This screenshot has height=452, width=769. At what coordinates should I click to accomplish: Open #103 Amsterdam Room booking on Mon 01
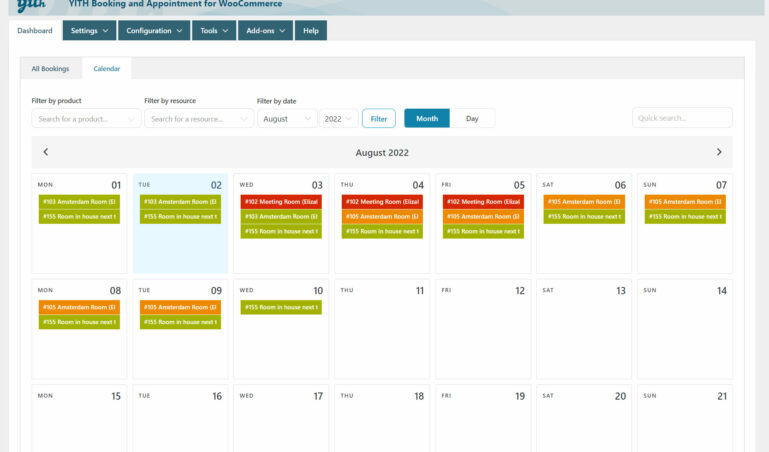click(x=79, y=201)
